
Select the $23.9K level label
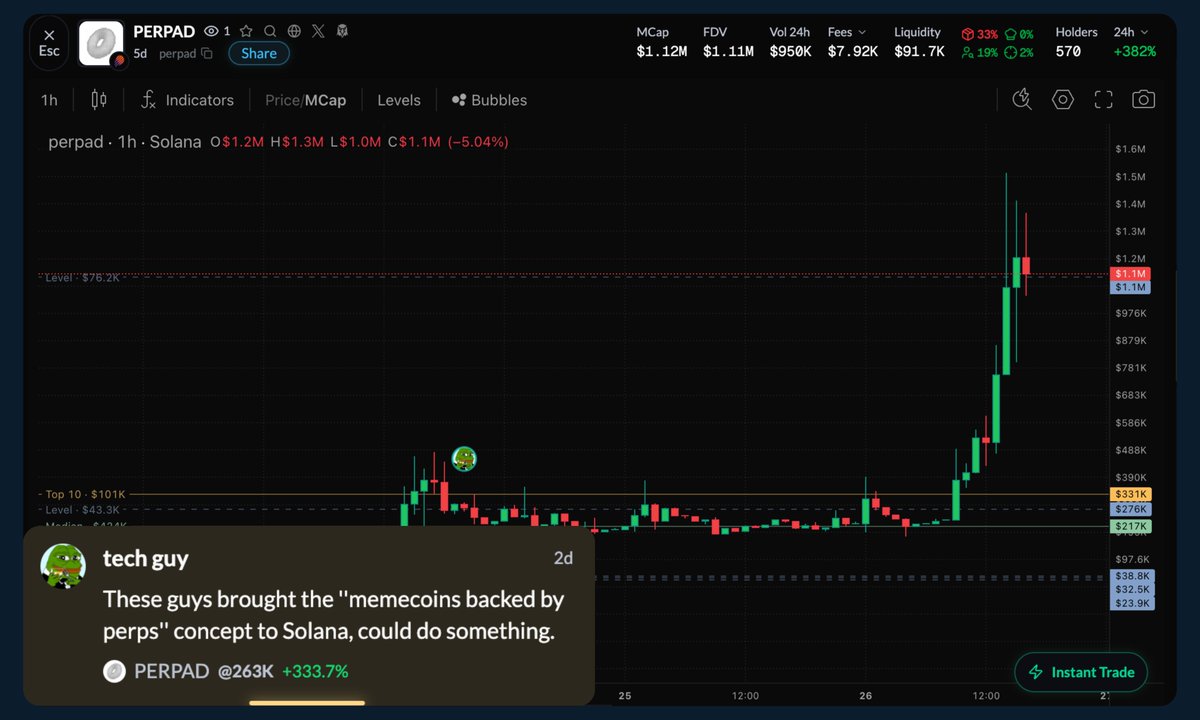(x=1132, y=603)
